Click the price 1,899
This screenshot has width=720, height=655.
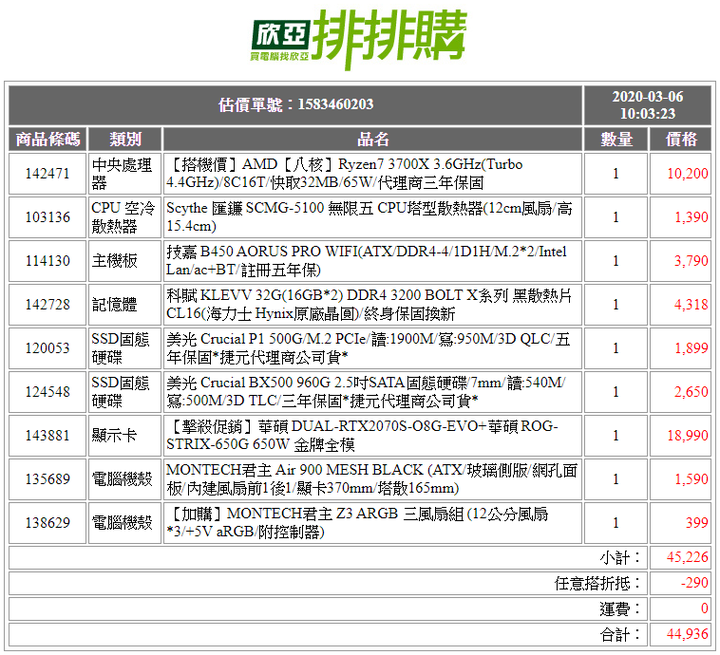tap(691, 348)
